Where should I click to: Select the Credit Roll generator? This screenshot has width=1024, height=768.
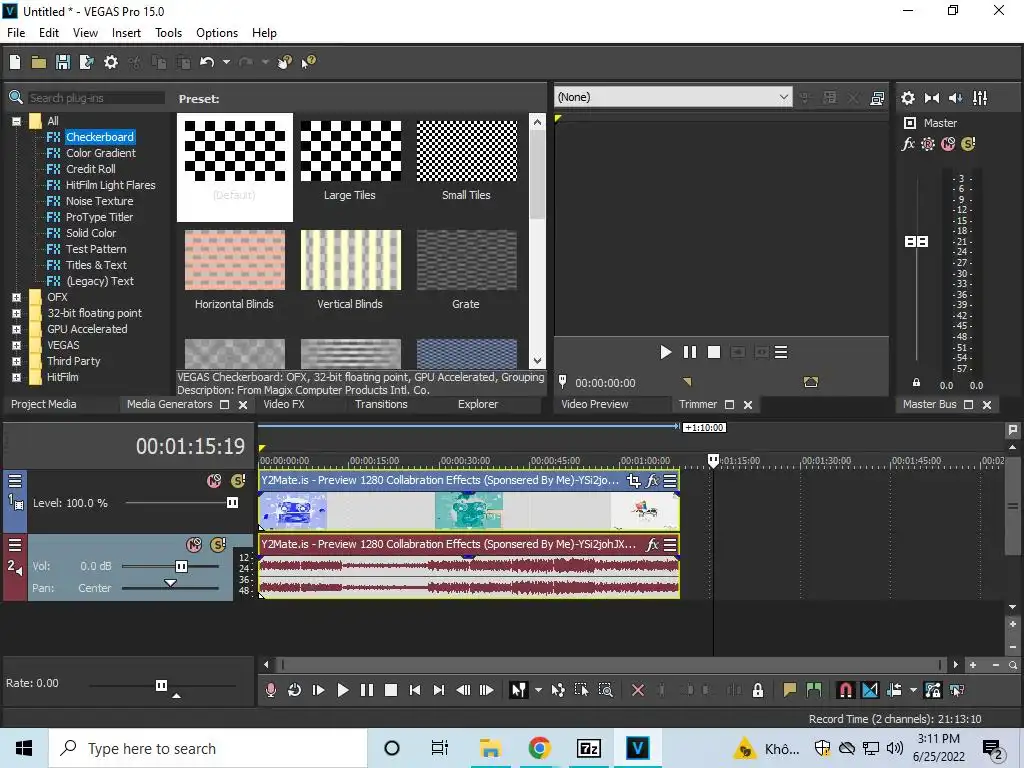90,169
